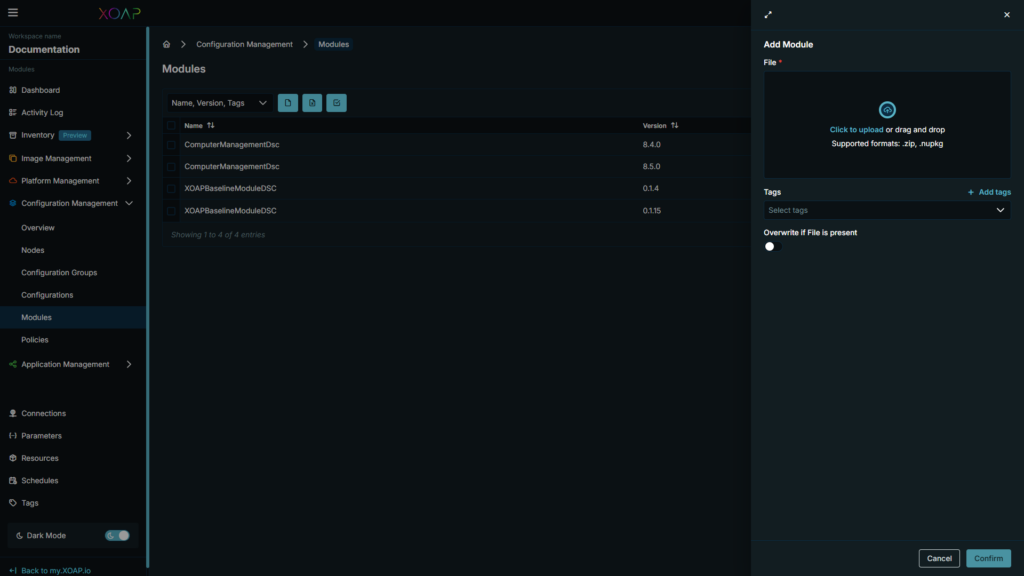1024x576 pixels.
Task: Expand the Inventory submenu chevron
Action: 129,135
